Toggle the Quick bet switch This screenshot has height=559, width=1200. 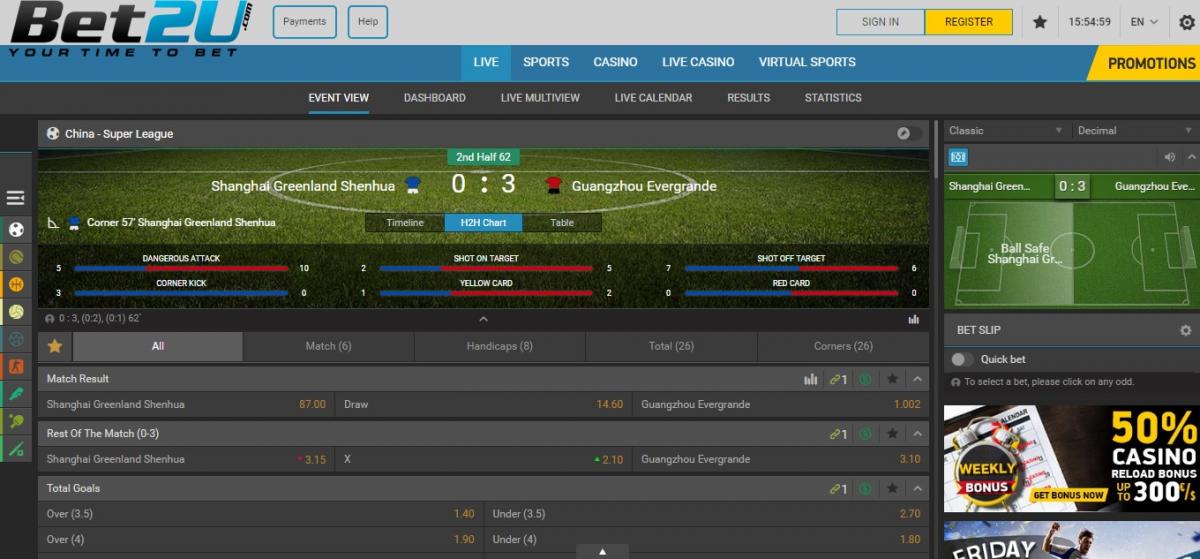962,359
